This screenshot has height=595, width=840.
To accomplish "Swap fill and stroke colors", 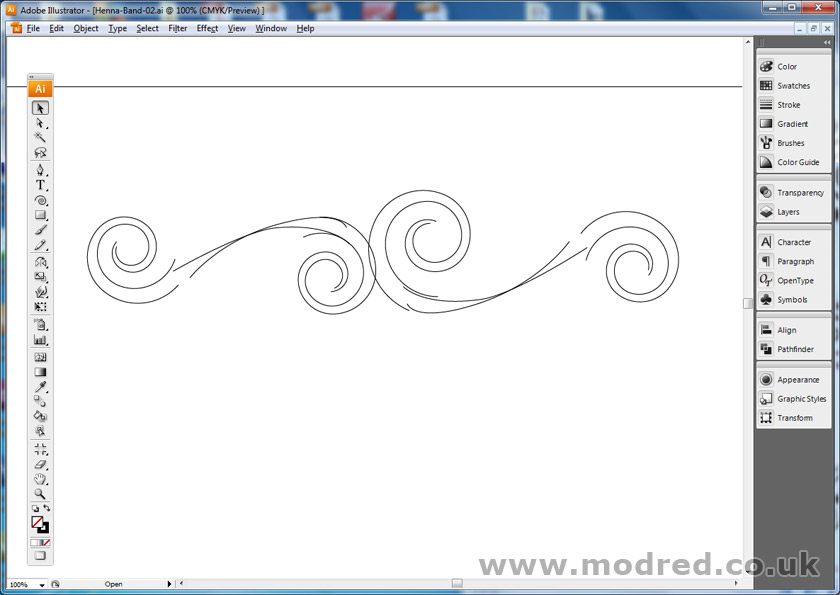I will [46, 506].
